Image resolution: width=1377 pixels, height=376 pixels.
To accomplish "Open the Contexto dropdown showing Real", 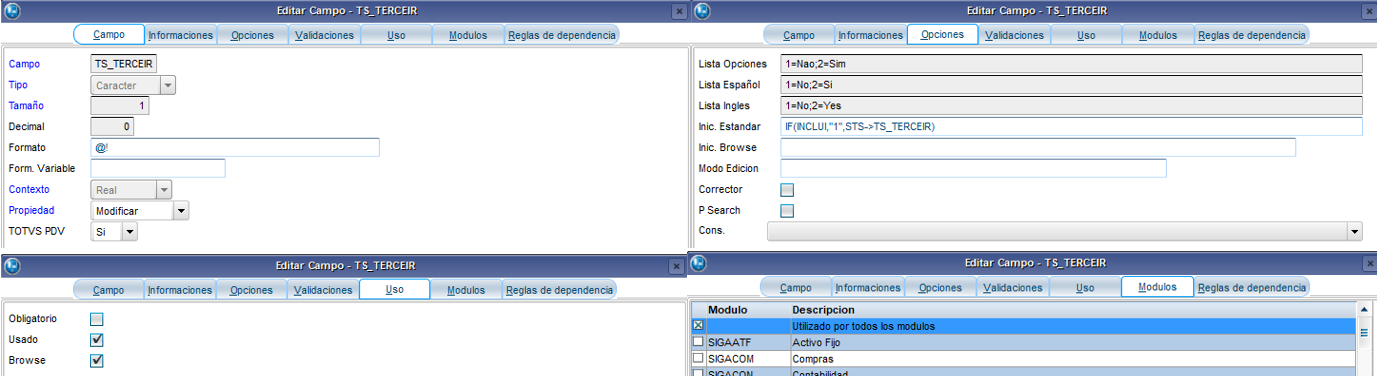I will 164,189.
